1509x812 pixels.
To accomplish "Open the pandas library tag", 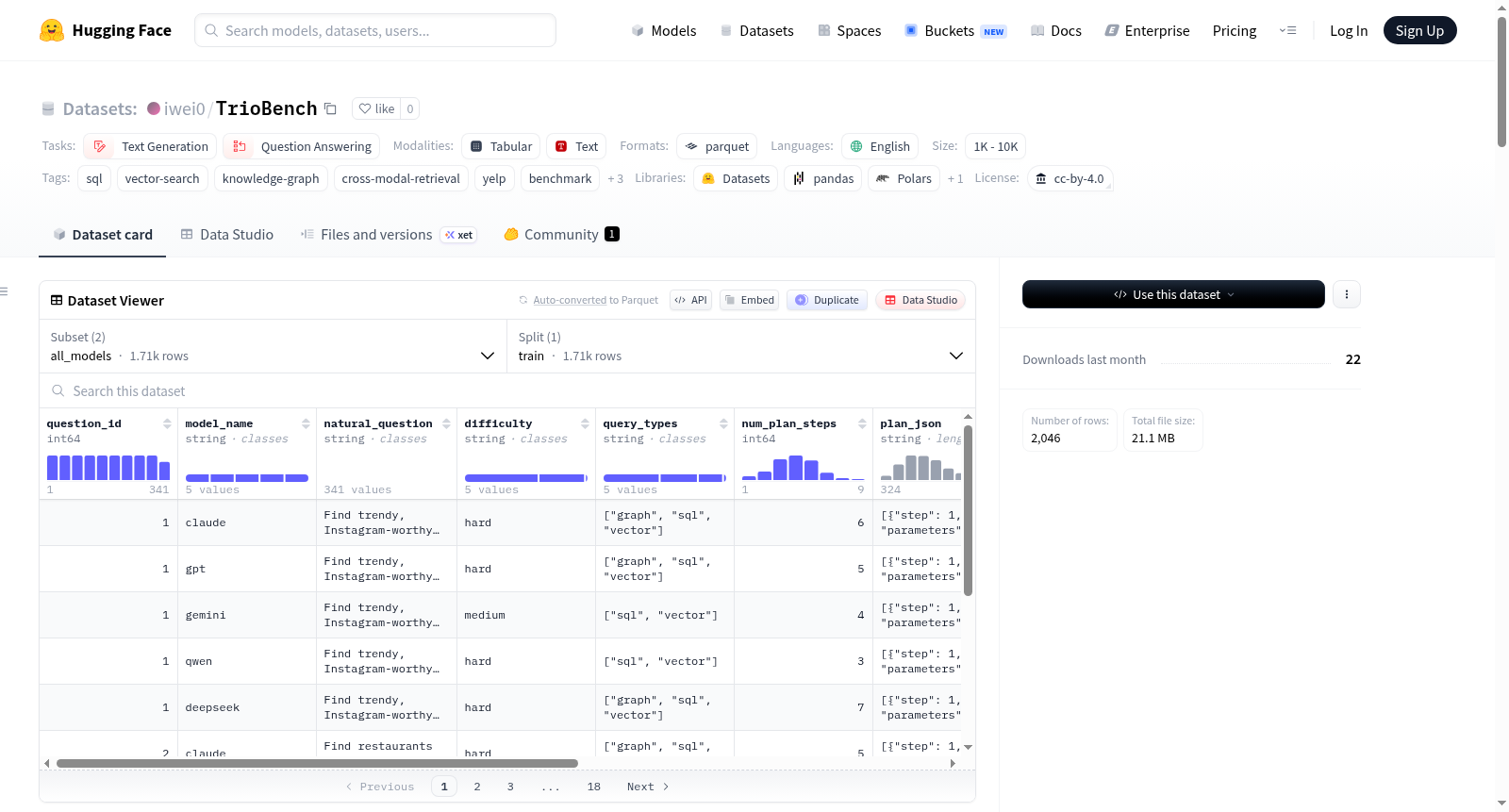I will (x=822, y=178).
